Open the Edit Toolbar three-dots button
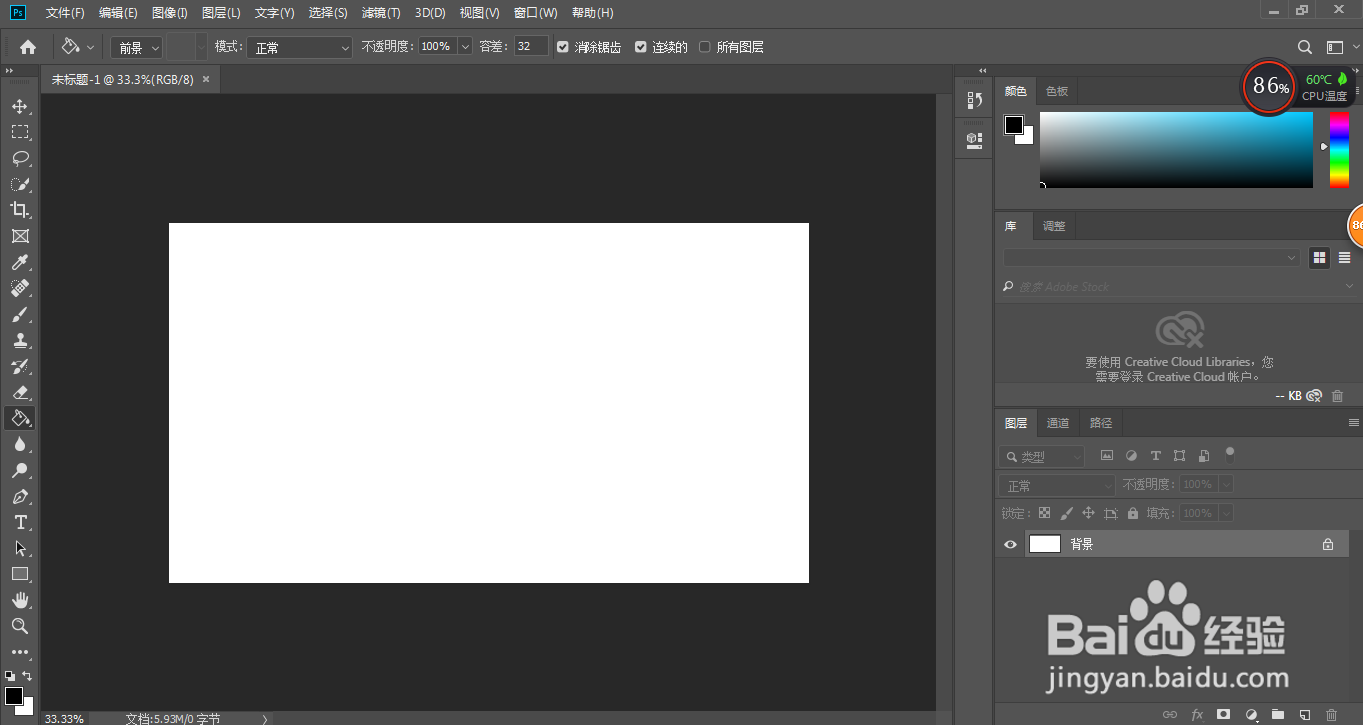This screenshot has height=725, width=1363. pyautogui.click(x=20, y=652)
